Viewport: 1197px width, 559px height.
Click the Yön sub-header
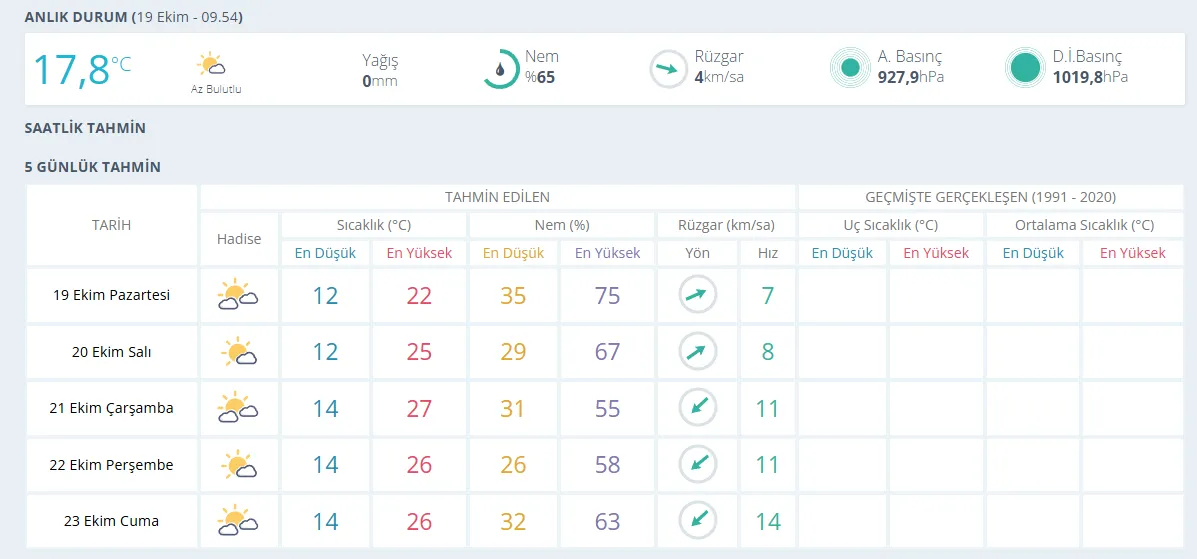point(698,254)
